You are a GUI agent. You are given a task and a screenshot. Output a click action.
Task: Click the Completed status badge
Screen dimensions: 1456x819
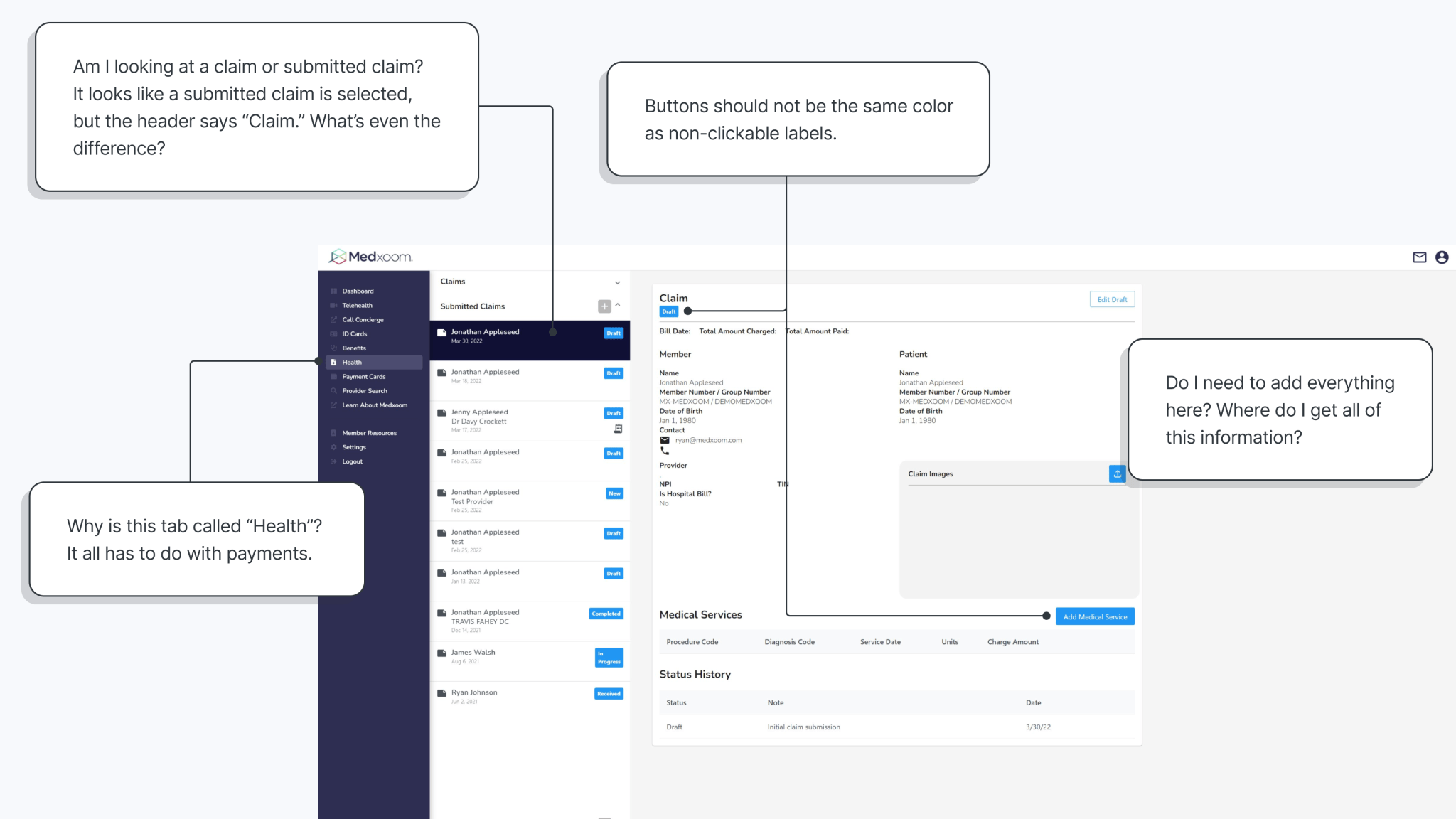[606, 614]
